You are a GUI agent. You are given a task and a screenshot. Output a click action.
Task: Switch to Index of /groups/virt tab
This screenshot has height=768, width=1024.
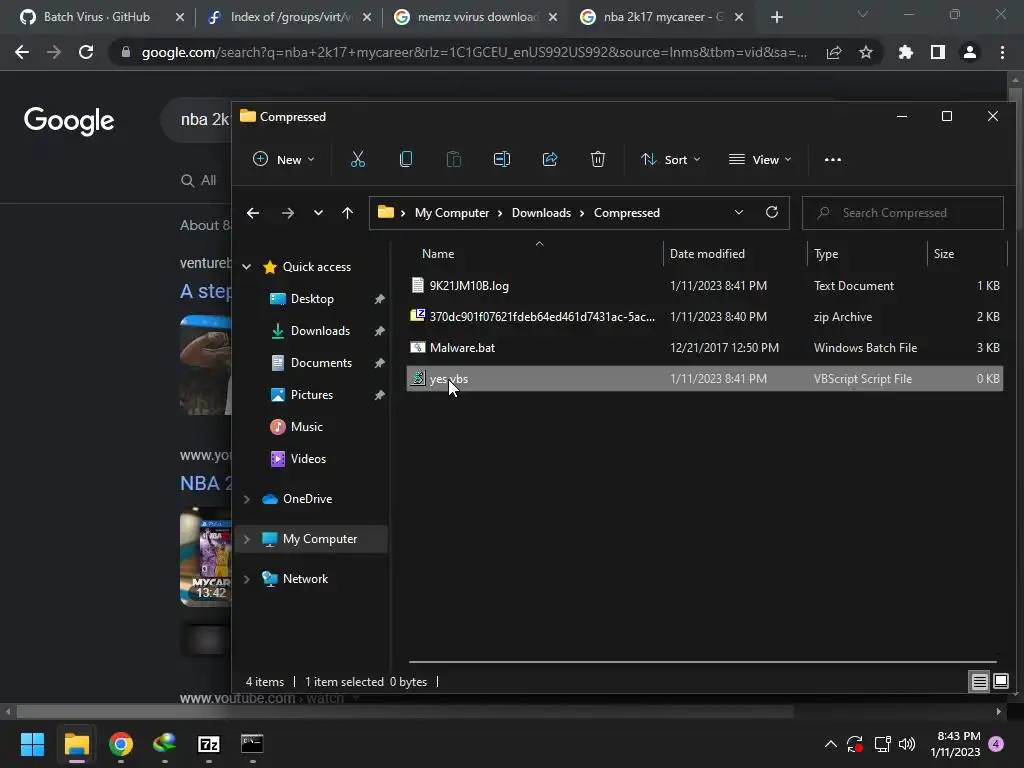[x=281, y=17]
